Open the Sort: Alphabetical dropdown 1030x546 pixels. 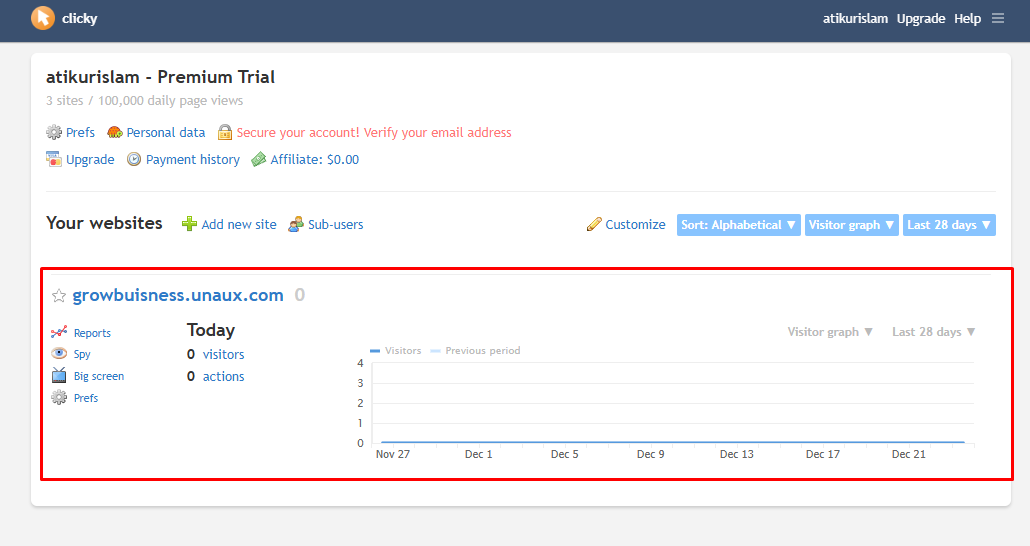pos(738,225)
